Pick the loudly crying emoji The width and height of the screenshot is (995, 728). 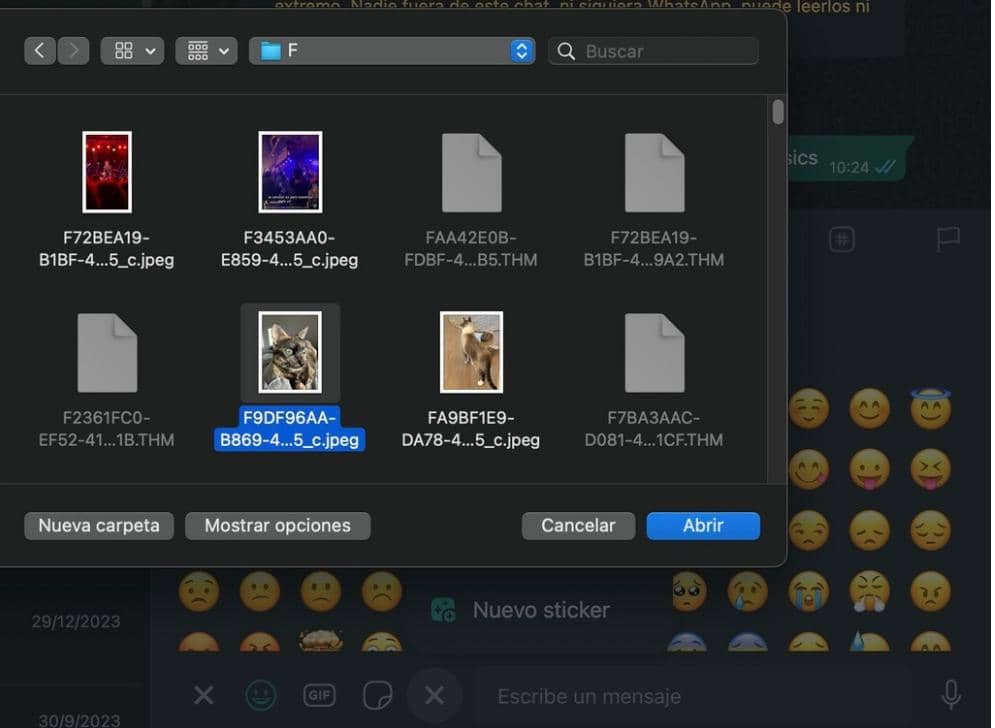pyautogui.click(x=808, y=591)
